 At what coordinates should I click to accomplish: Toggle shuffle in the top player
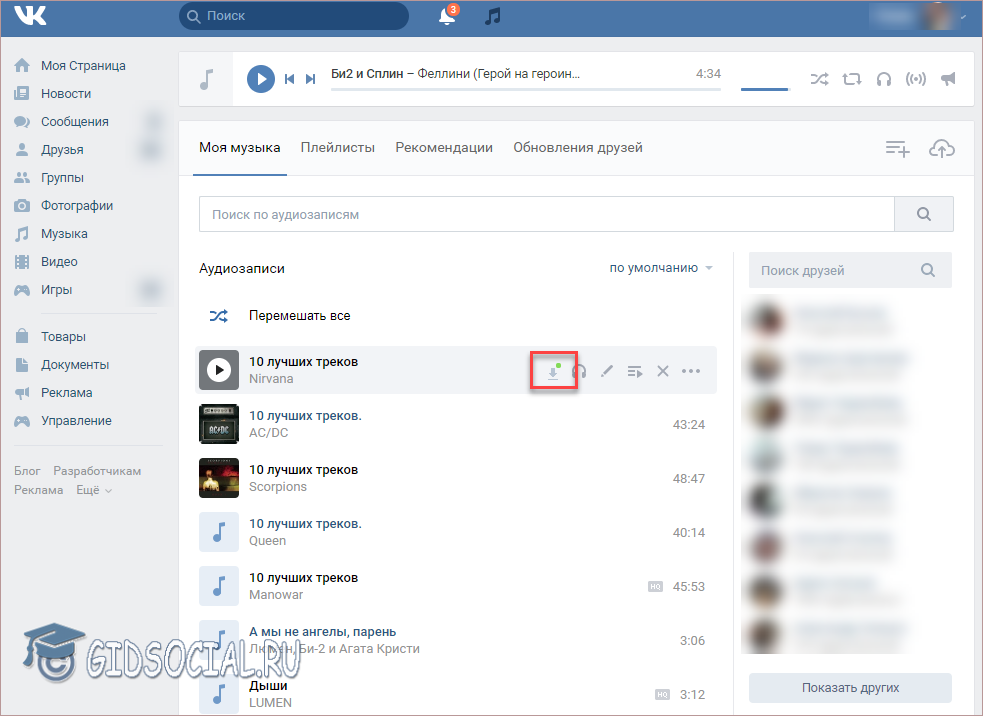pos(819,79)
